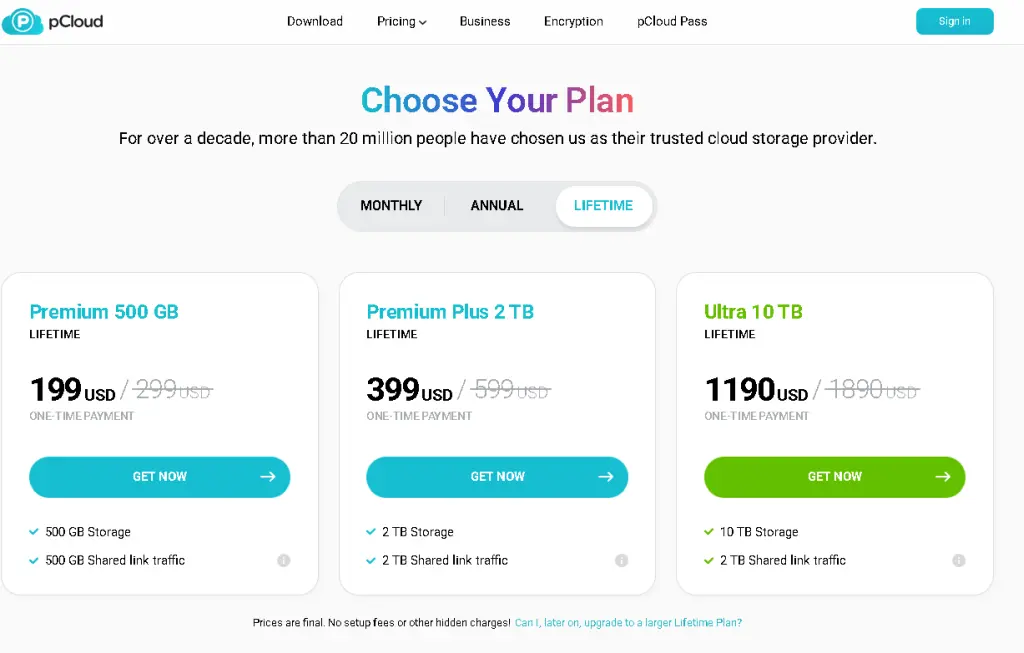This screenshot has width=1024, height=653.
Task: Expand the Pricing dropdown menu
Action: coord(401,22)
